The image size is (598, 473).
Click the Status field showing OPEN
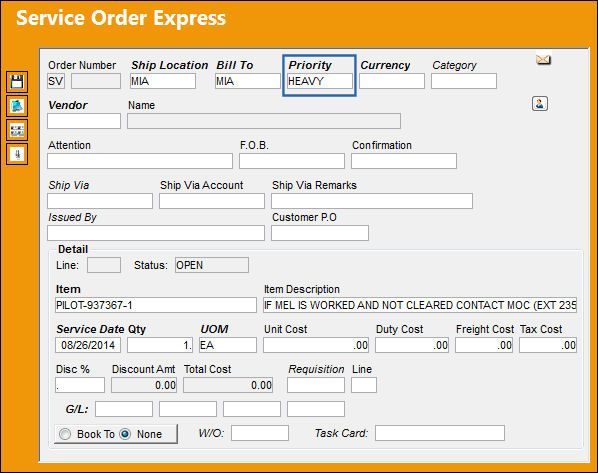coord(212,265)
